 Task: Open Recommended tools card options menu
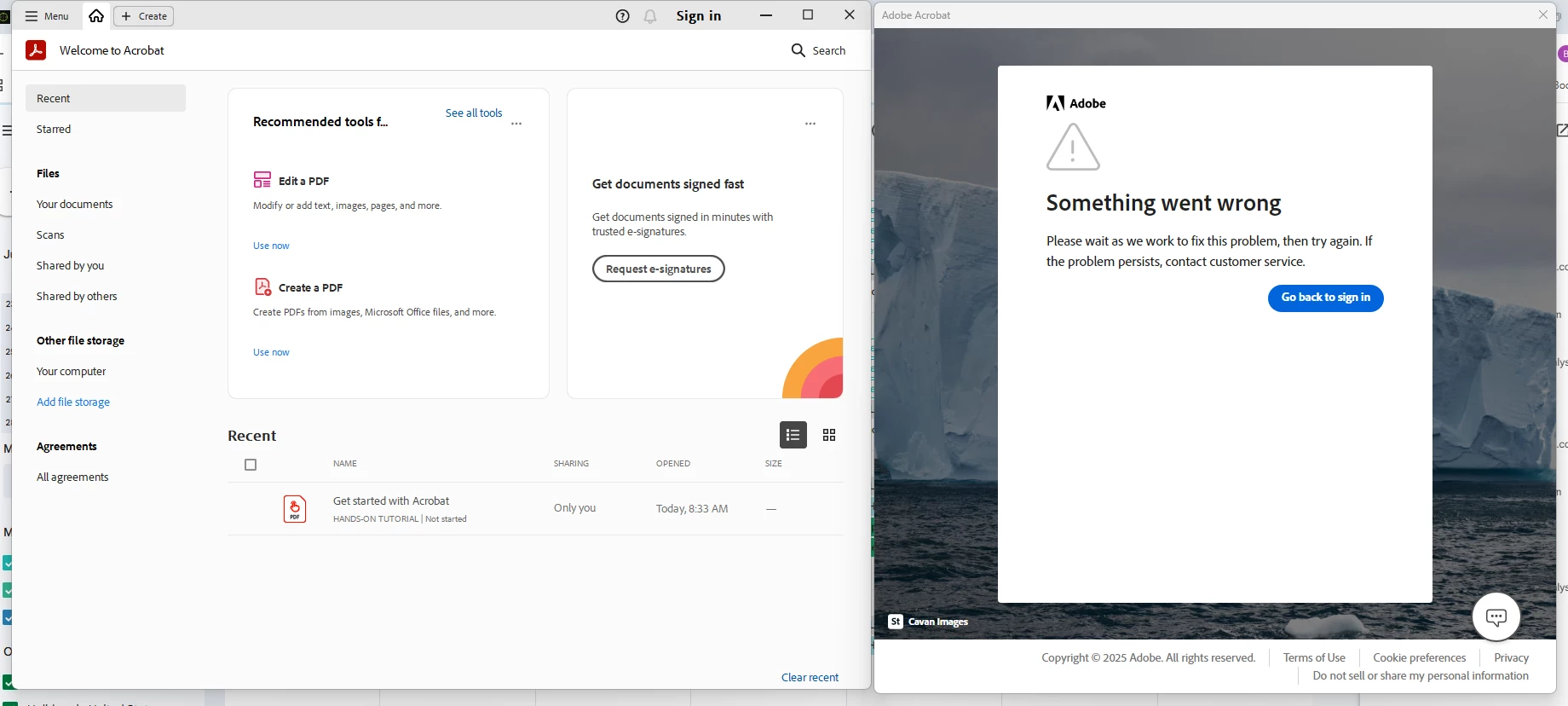click(516, 124)
